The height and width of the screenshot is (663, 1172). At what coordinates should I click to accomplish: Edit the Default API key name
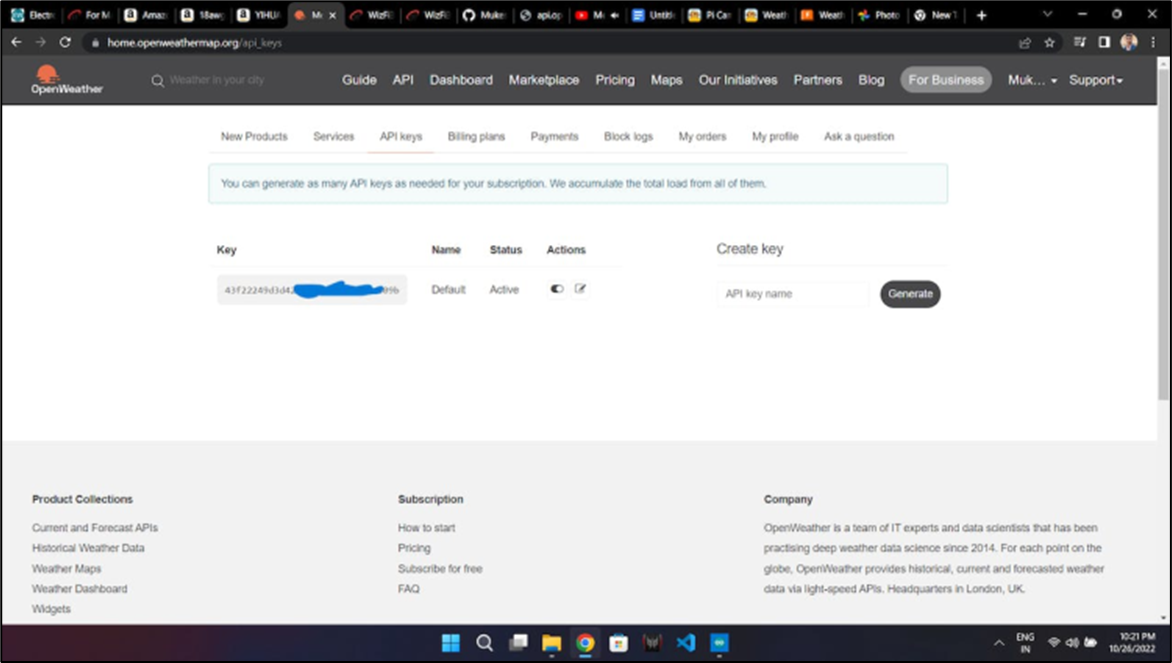coord(580,289)
